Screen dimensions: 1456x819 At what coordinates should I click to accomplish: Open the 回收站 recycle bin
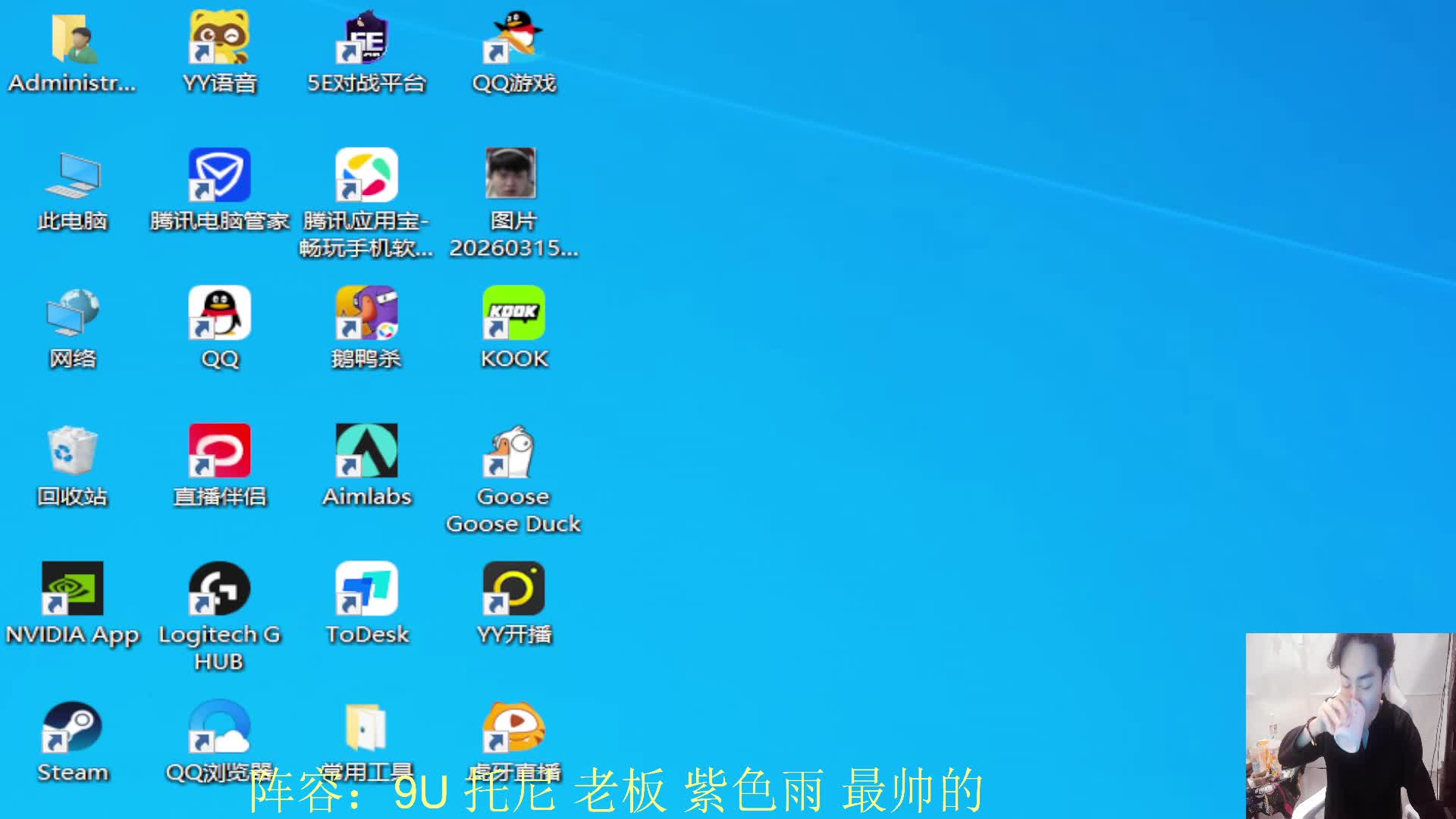point(72,451)
